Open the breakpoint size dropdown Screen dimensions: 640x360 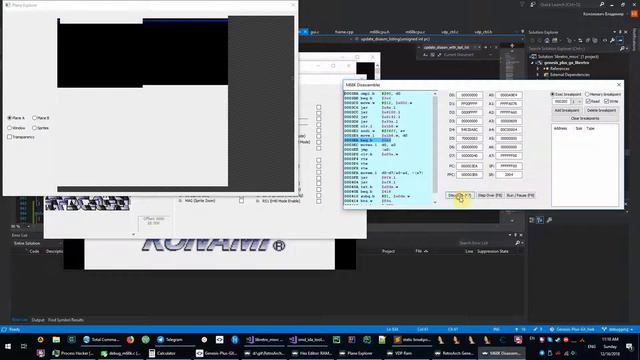(577, 101)
